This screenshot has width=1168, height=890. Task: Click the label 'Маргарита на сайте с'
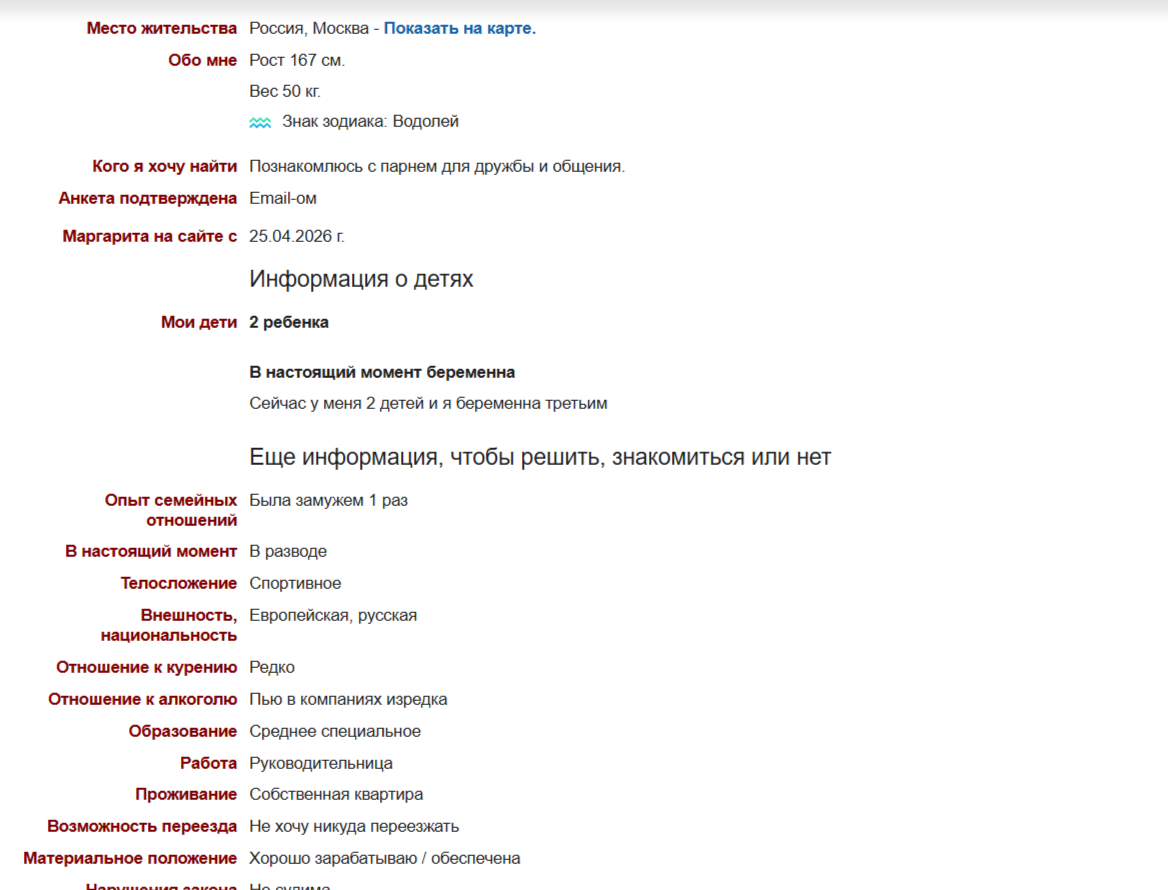(150, 236)
